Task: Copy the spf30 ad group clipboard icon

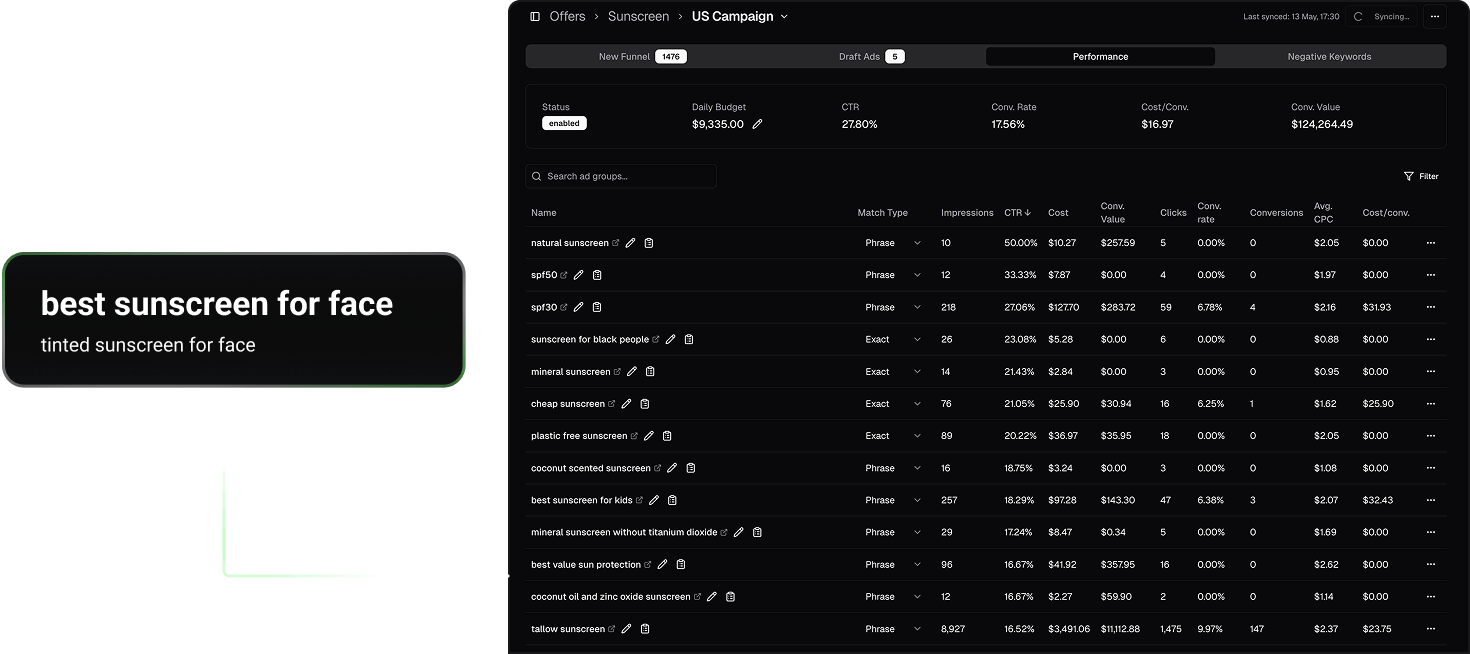Action: point(599,307)
